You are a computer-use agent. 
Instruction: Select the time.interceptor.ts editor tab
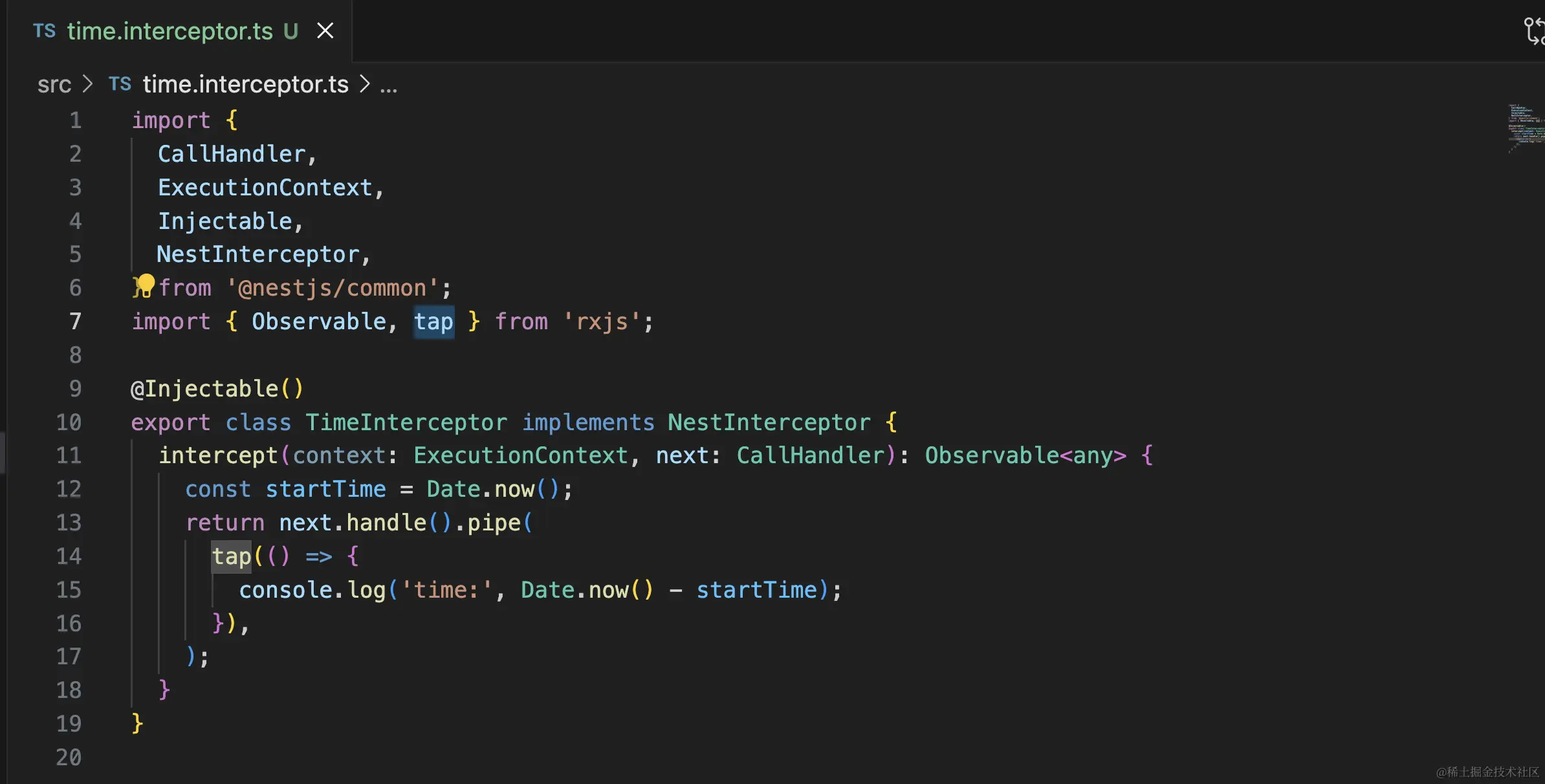(179, 31)
